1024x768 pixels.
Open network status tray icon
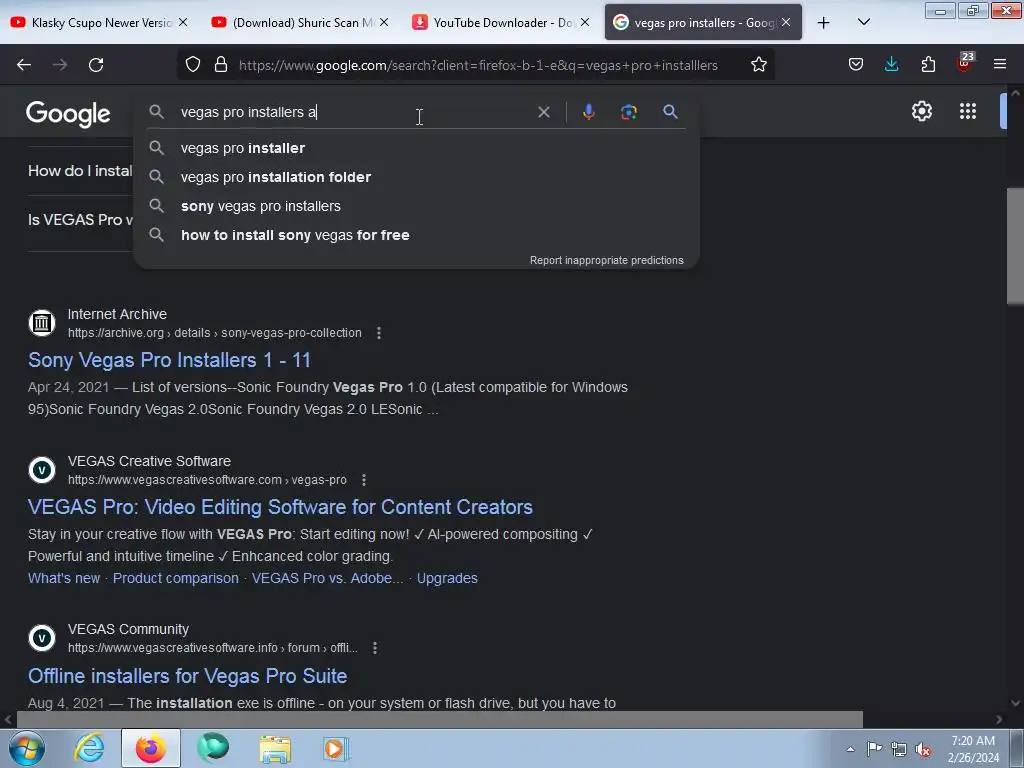pyautogui.click(x=899, y=749)
